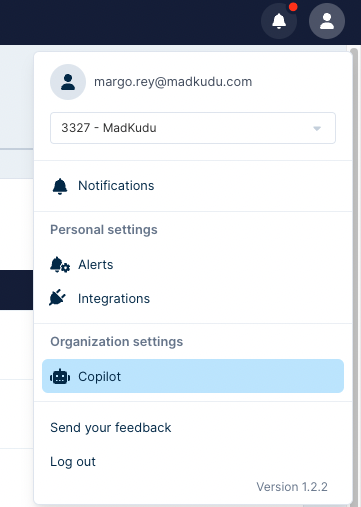361x507 pixels.
Task: Click Send your feedback link
Action: pos(111,428)
